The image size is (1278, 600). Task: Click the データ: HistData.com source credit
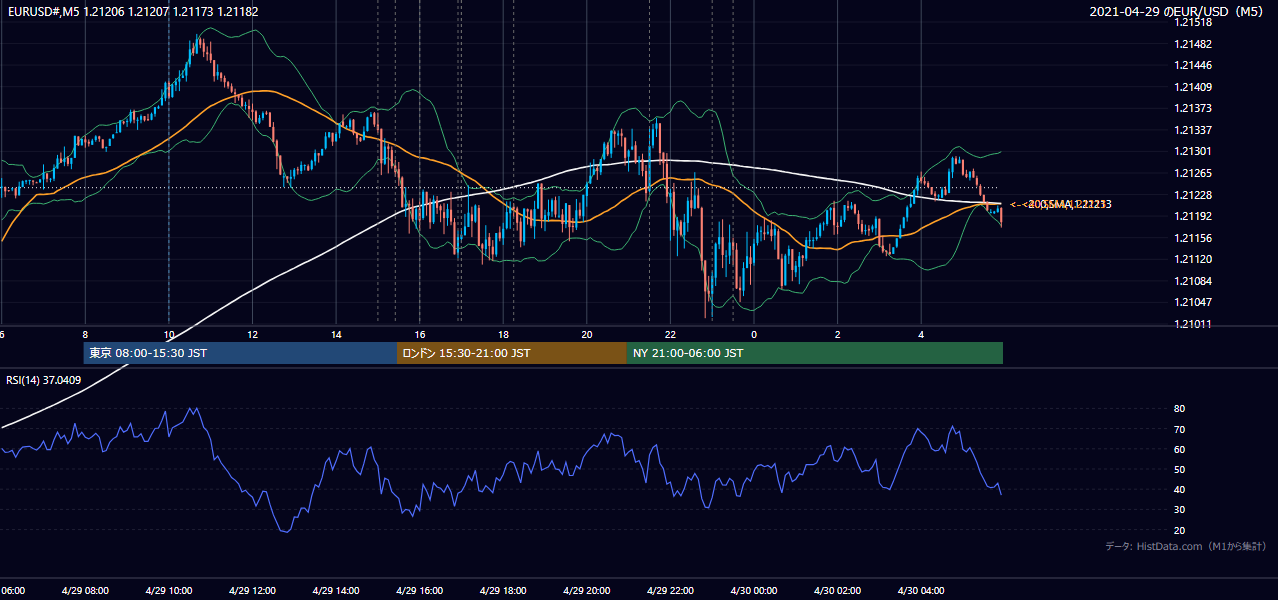pos(1186,546)
